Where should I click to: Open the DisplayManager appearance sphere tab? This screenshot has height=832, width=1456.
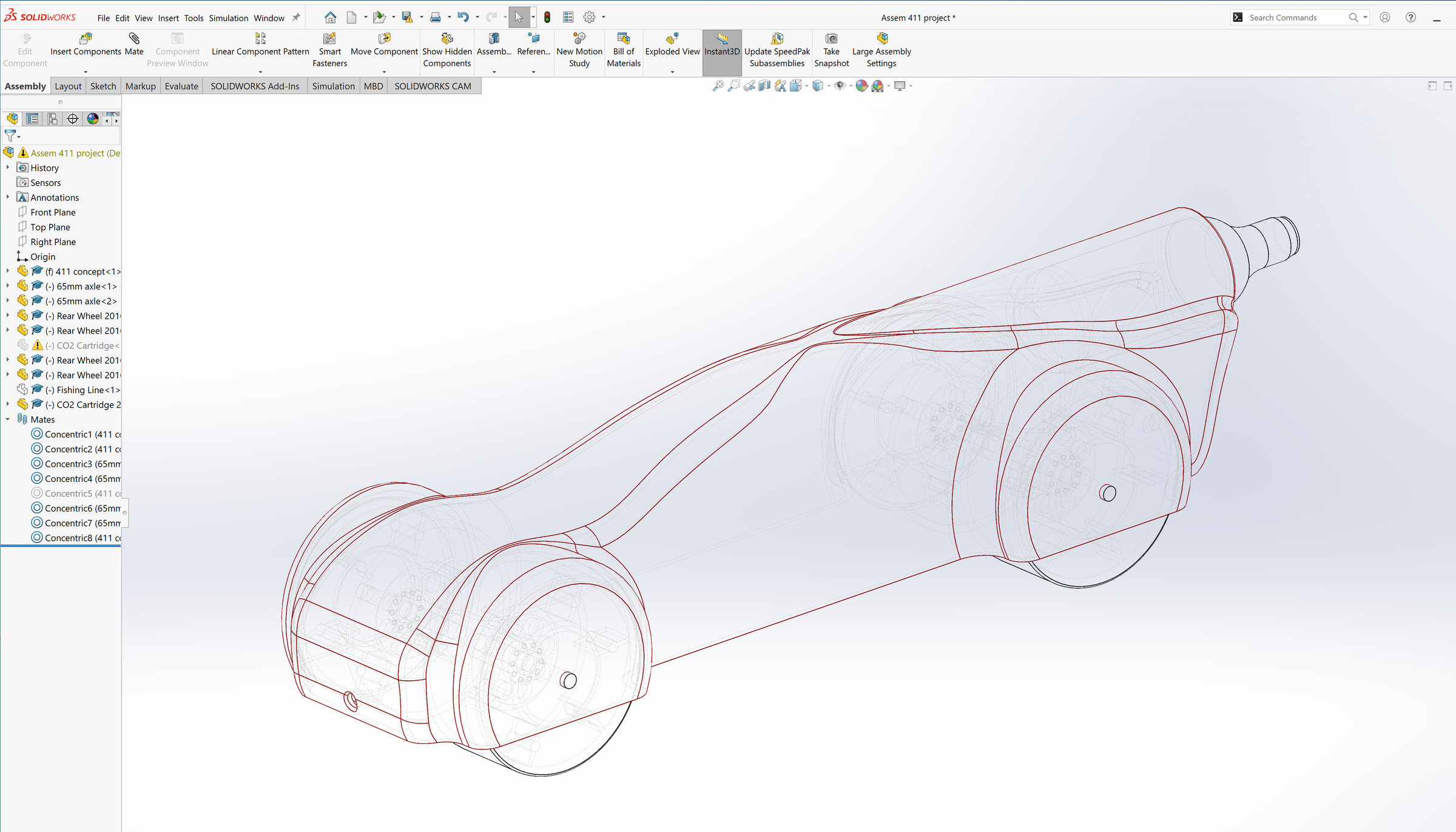coord(93,119)
